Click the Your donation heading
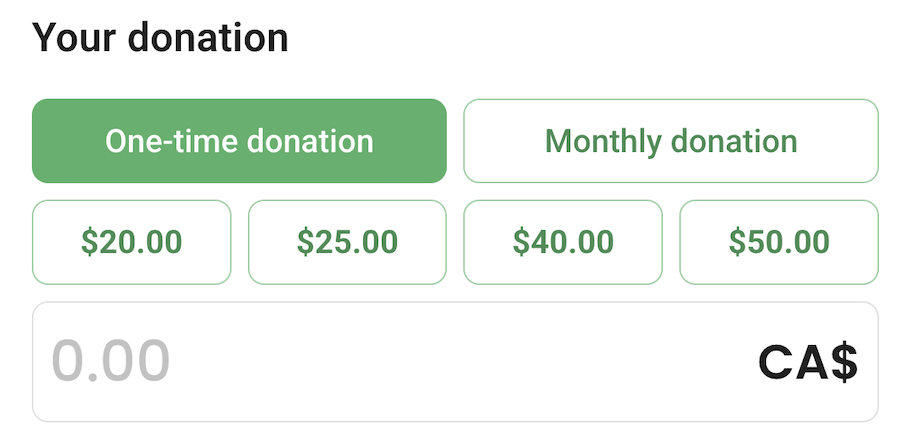This screenshot has width=900, height=448. 160,38
